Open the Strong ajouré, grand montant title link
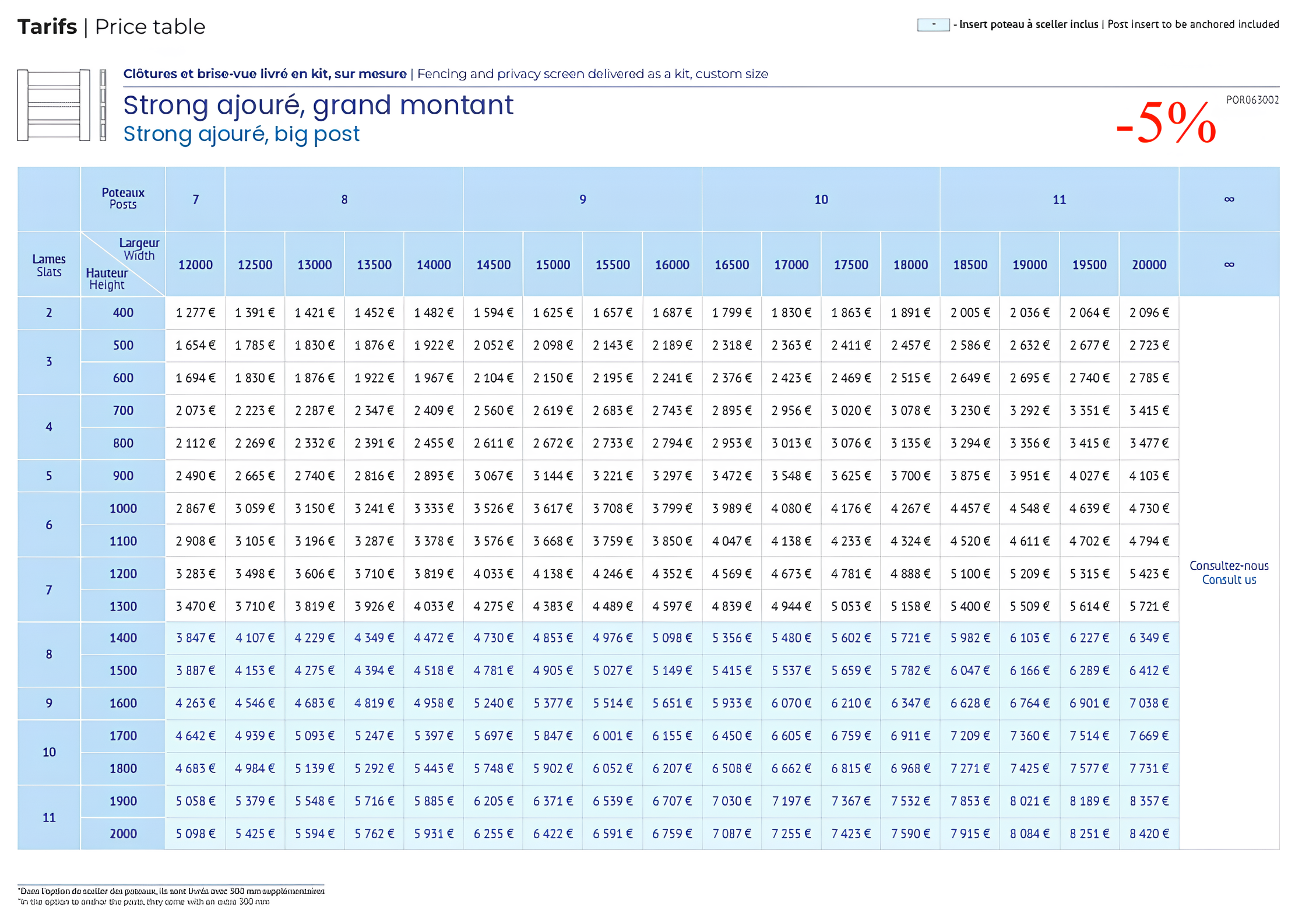Viewport: 1316px width, 921px height. [x=318, y=105]
